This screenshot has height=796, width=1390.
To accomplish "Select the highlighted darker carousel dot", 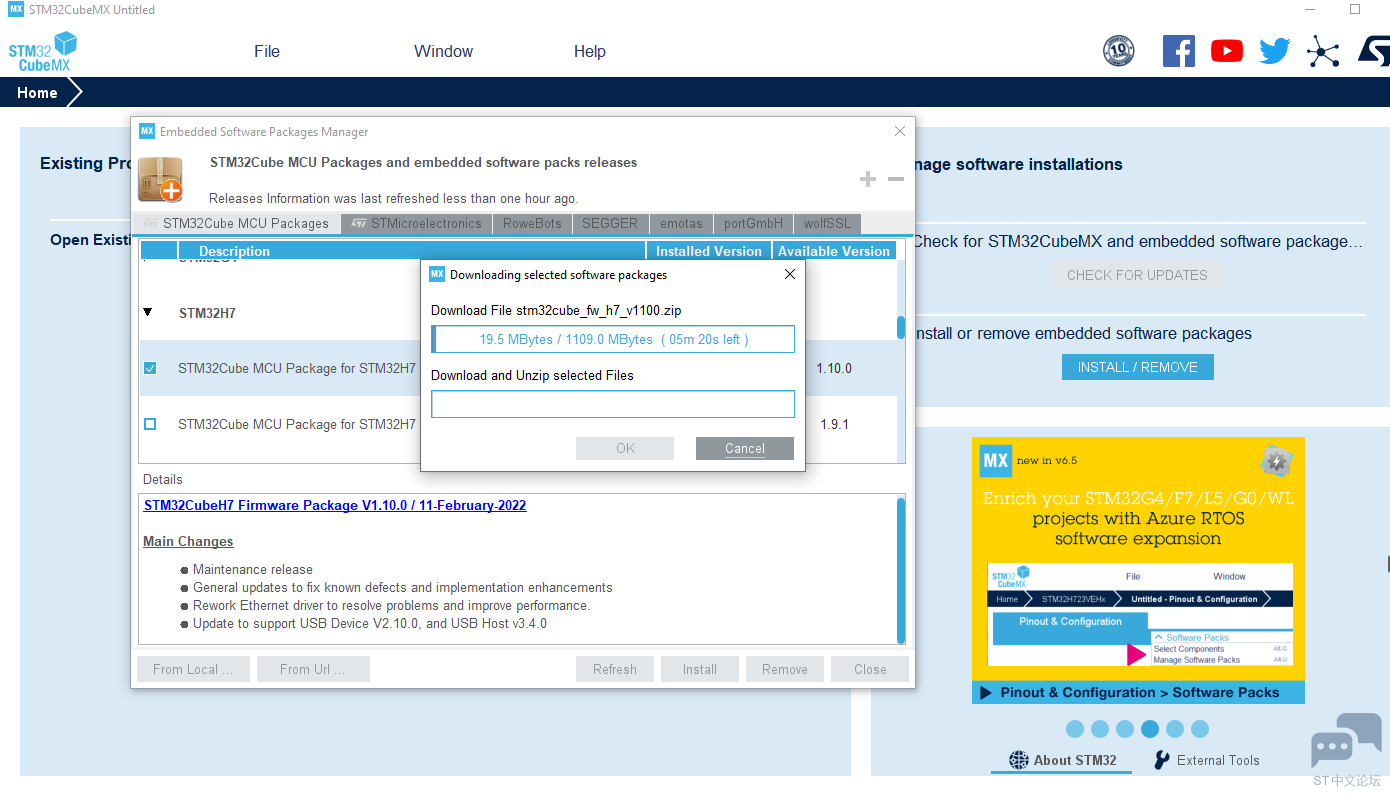I will (x=1150, y=729).
